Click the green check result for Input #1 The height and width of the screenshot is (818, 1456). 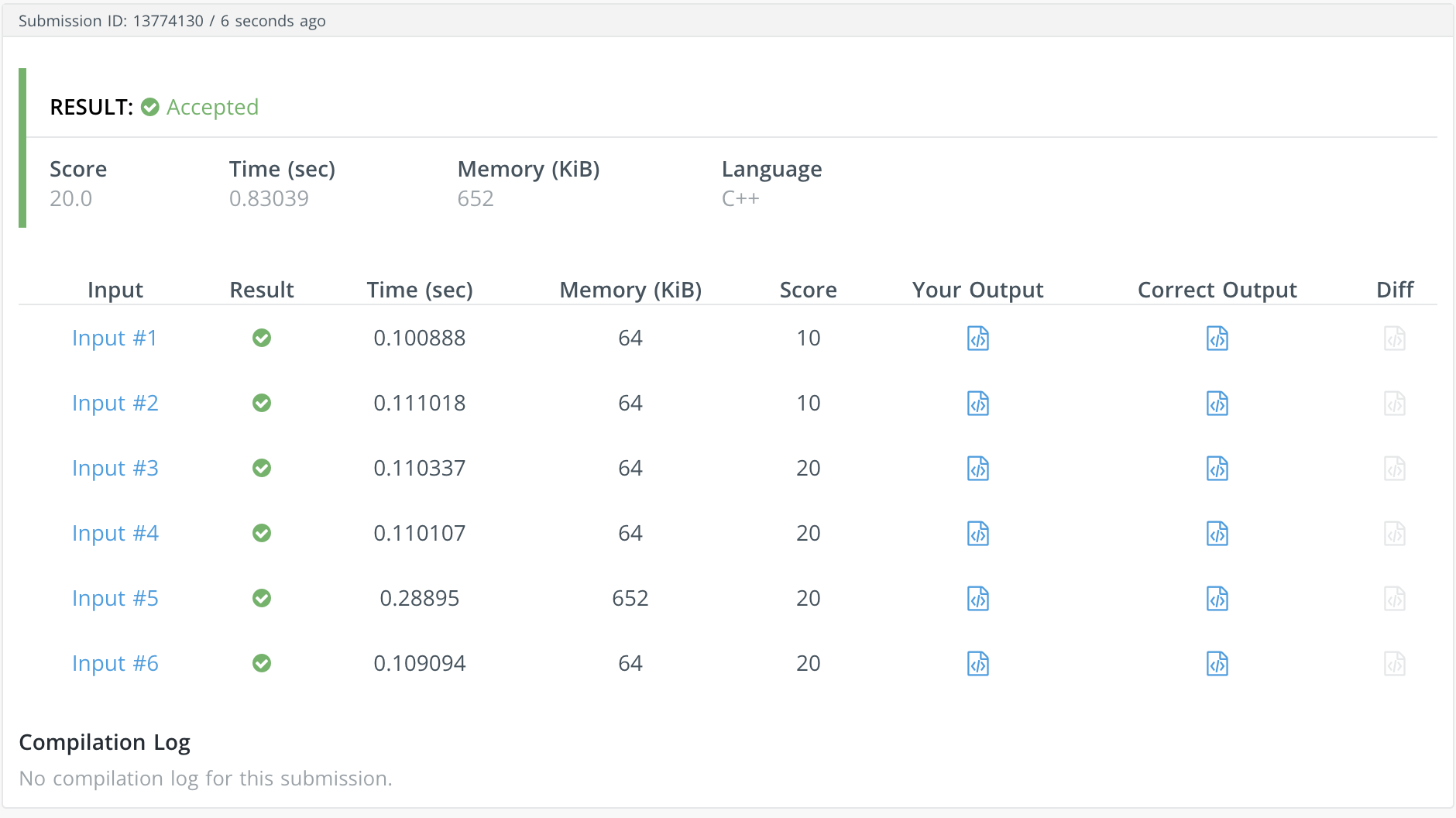click(262, 339)
